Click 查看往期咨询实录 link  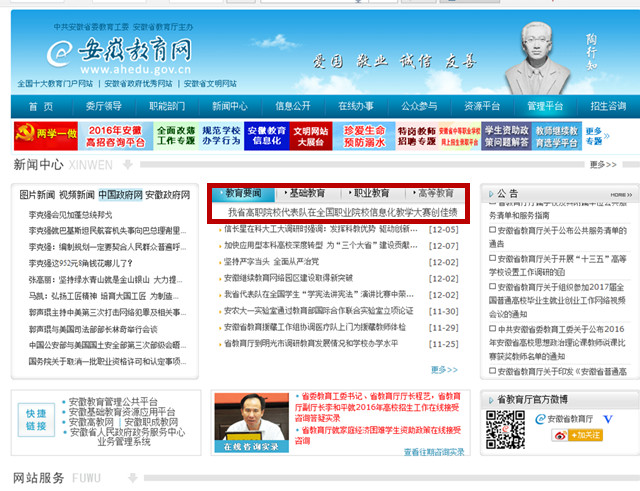coord(434,452)
